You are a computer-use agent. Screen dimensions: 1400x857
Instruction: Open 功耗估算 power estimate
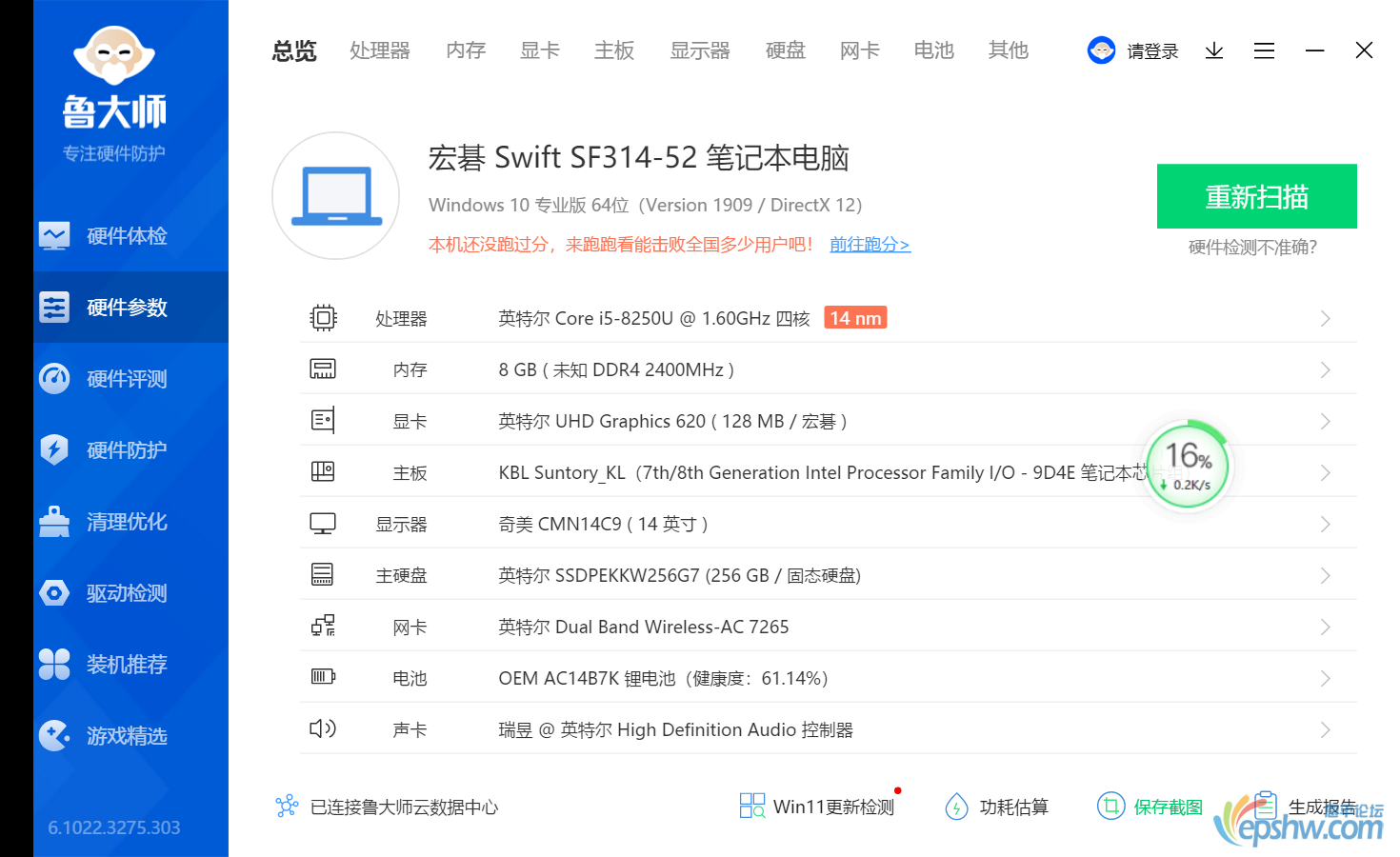tap(996, 807)
